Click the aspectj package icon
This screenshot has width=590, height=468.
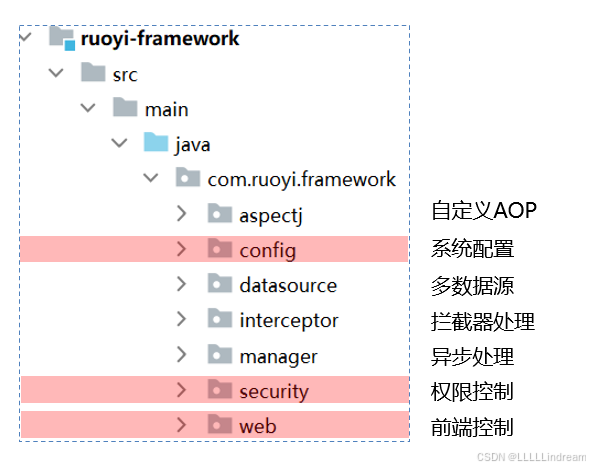219,213
